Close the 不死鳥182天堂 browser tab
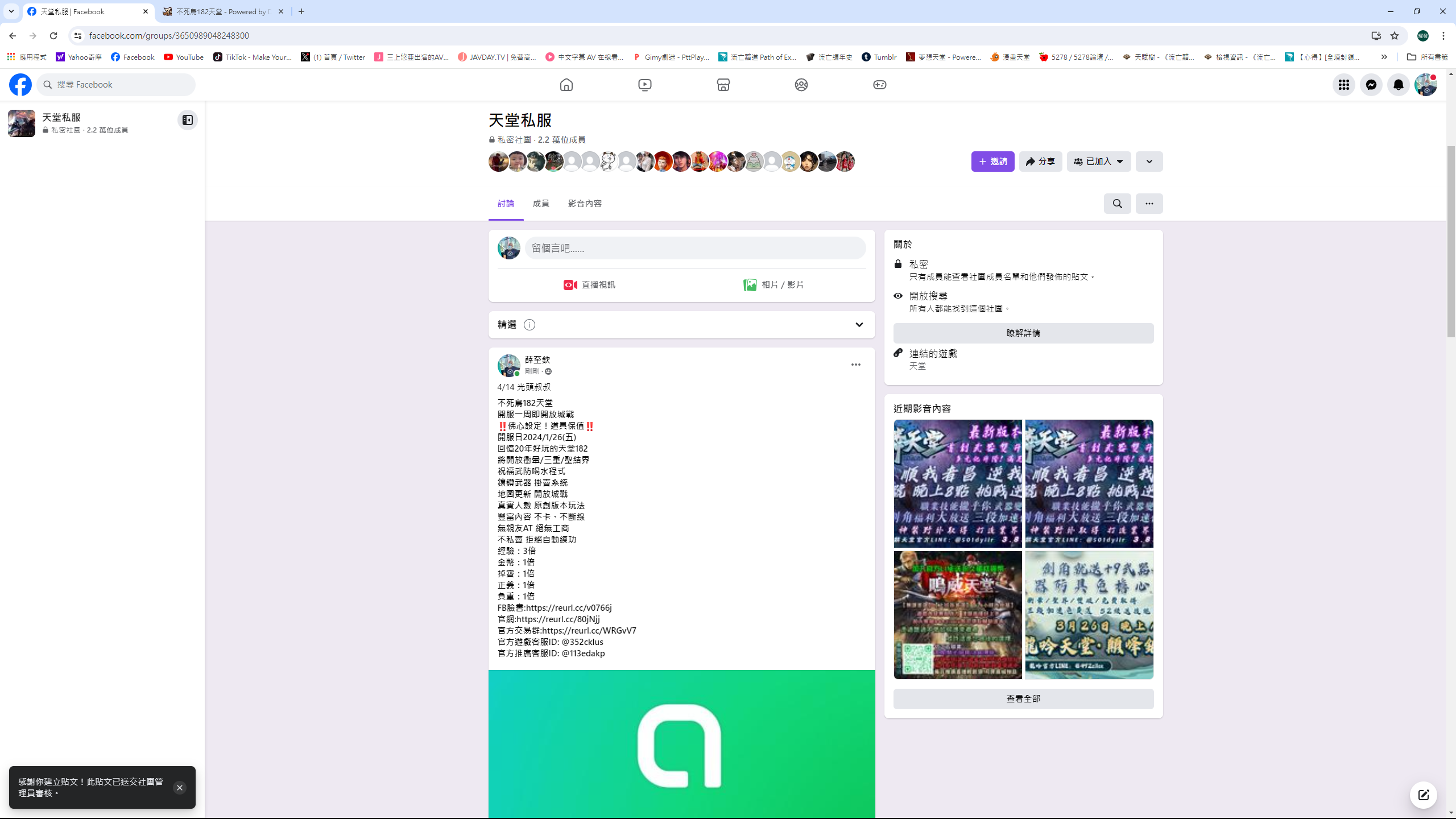 tap(281, 11)
